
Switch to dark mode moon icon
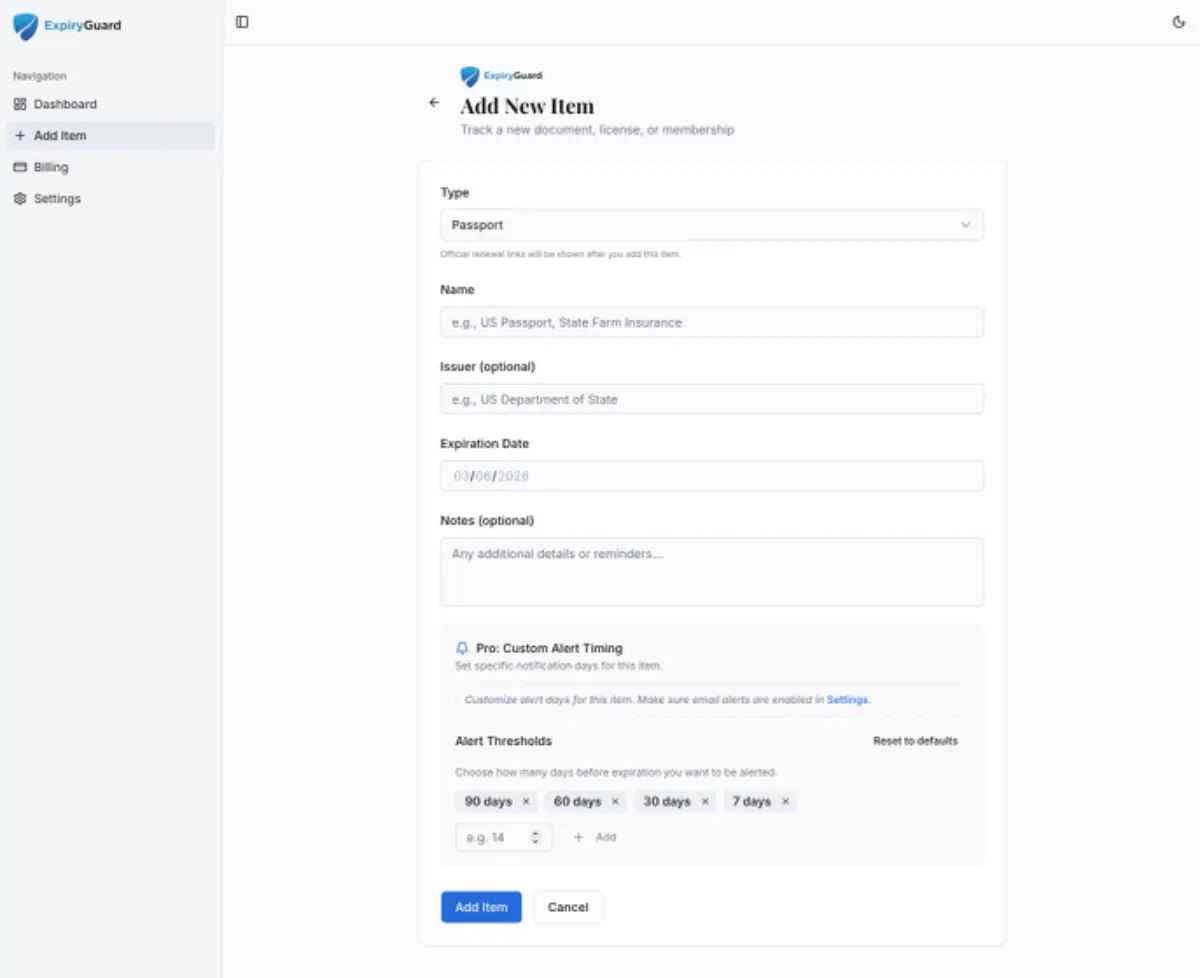pos(1179,22)
